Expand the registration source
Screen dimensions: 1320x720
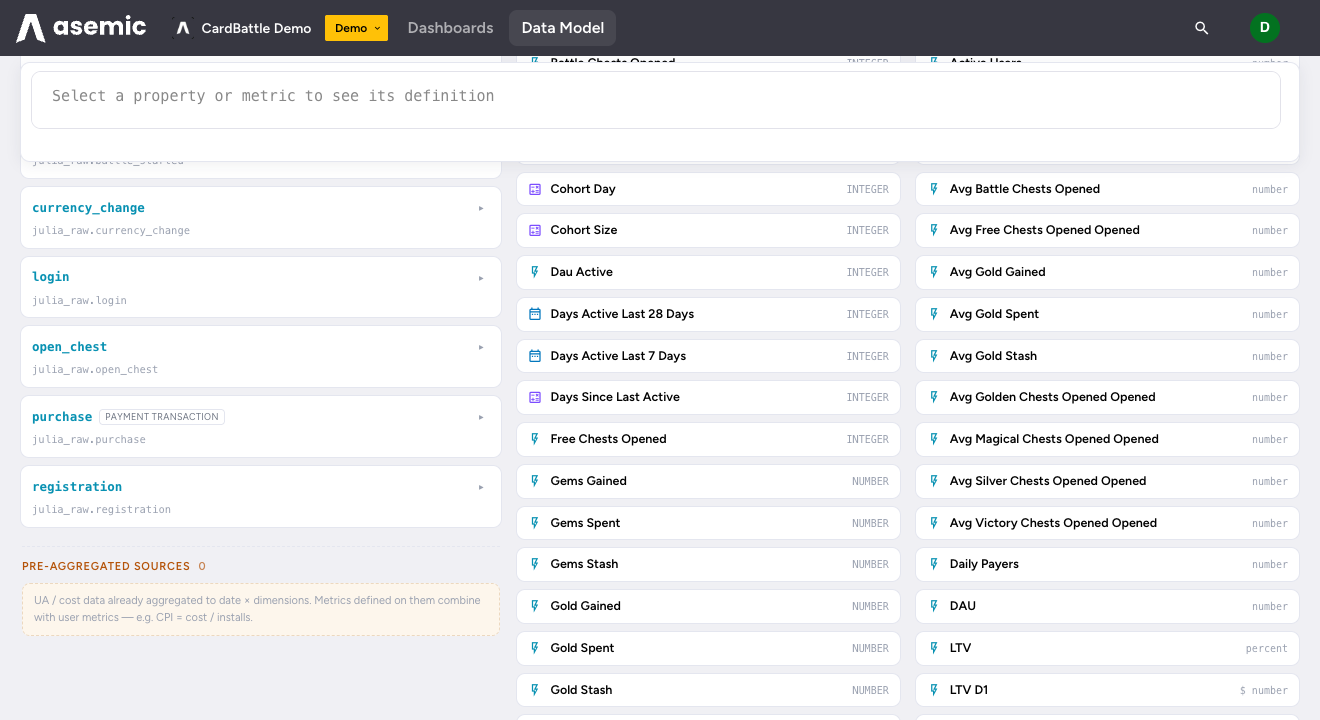[481, 487]
